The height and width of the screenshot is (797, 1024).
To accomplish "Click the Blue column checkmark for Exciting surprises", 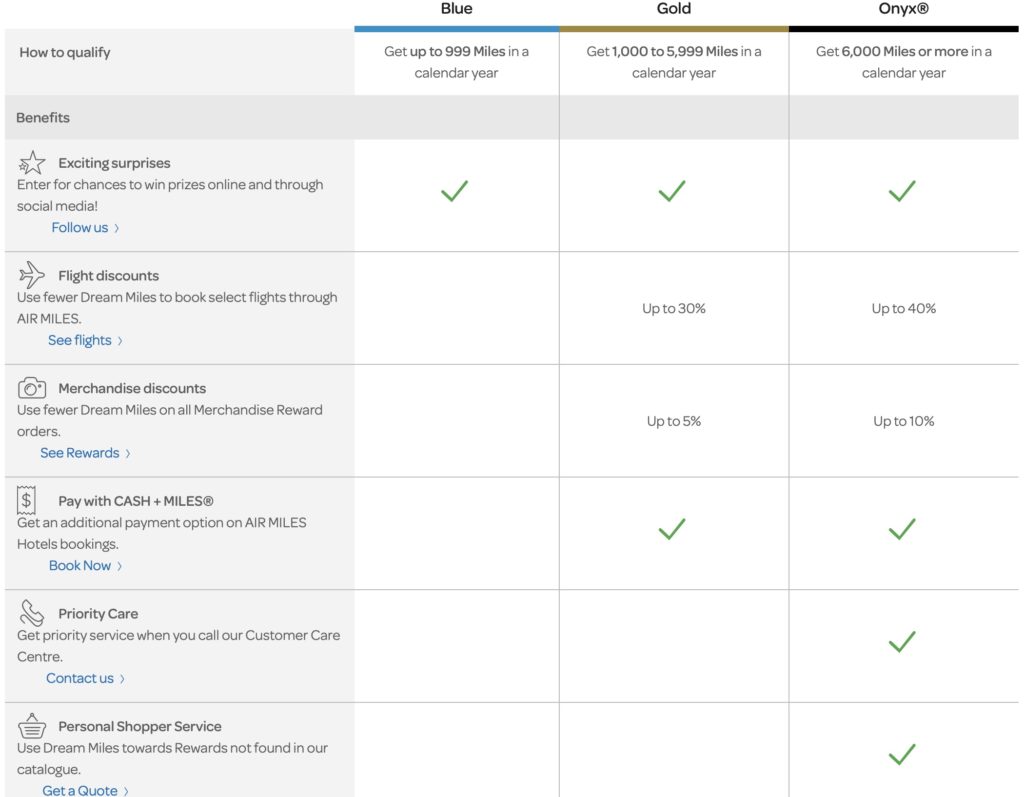I will [x=455, y=191].
